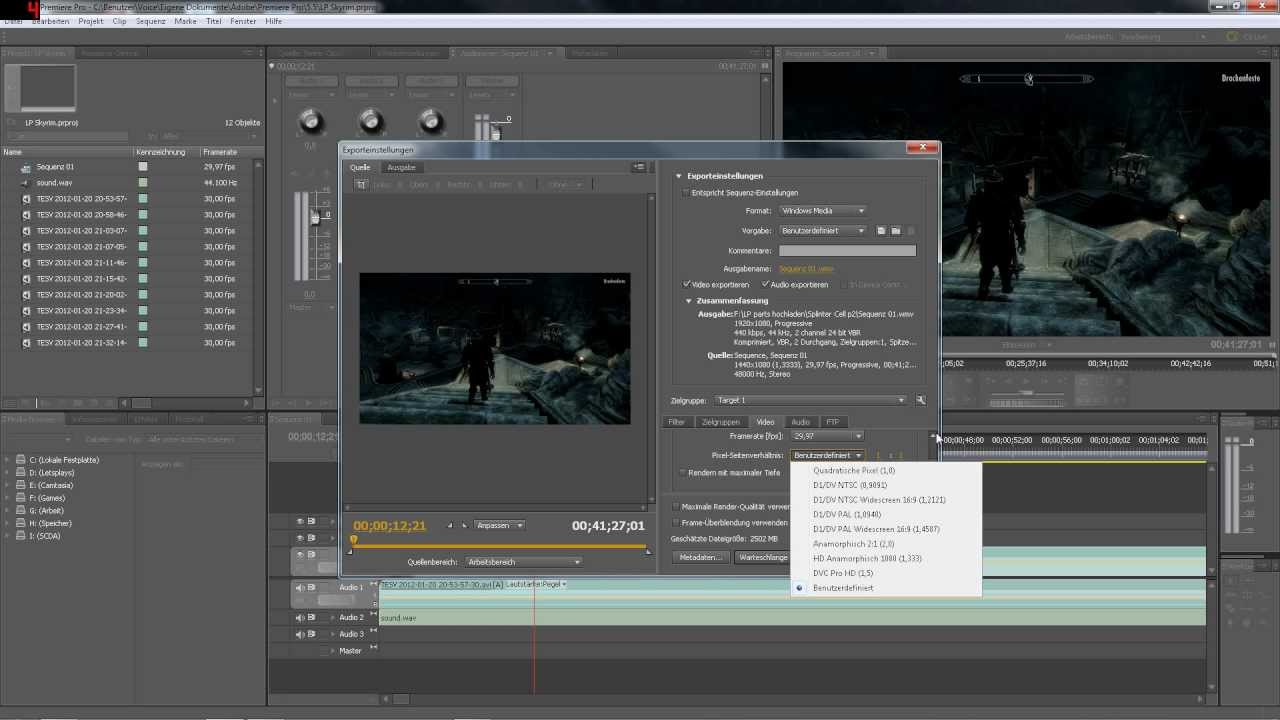Viewport: 1280px width, 720px height.
Task: Click the Metadaten... button
Action: [x=700, y=557]
